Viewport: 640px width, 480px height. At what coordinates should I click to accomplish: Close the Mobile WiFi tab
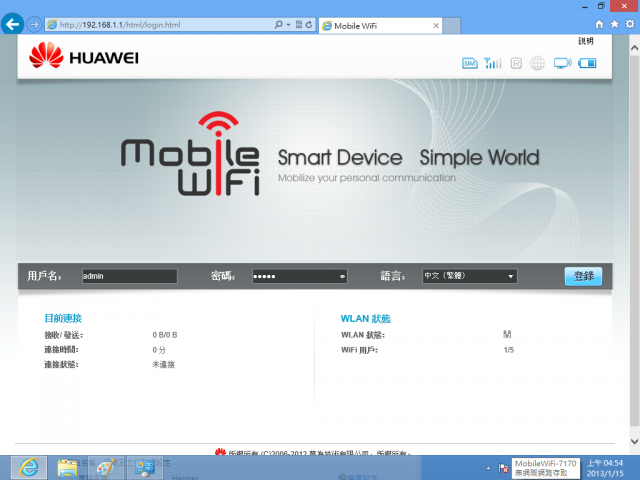436,26
